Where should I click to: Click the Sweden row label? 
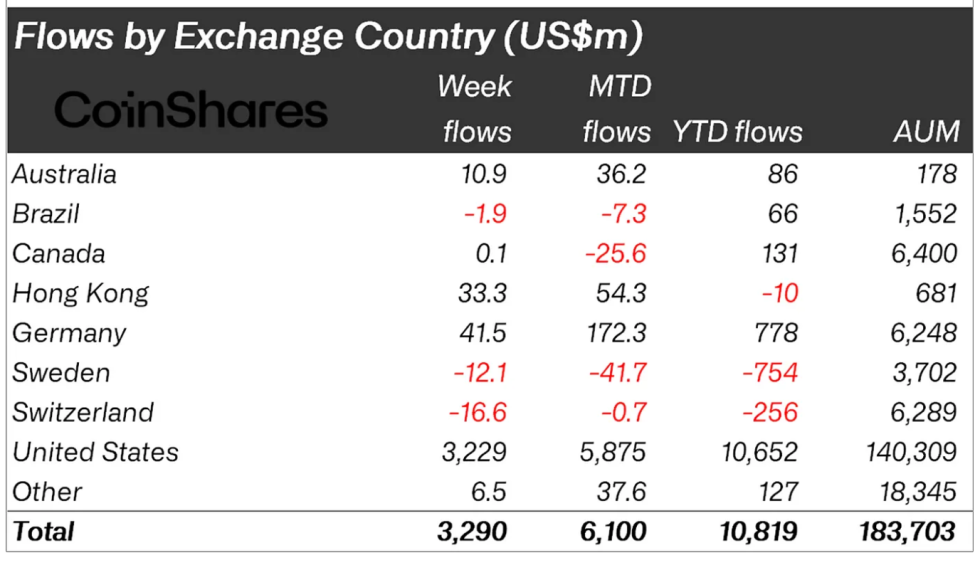61,373
